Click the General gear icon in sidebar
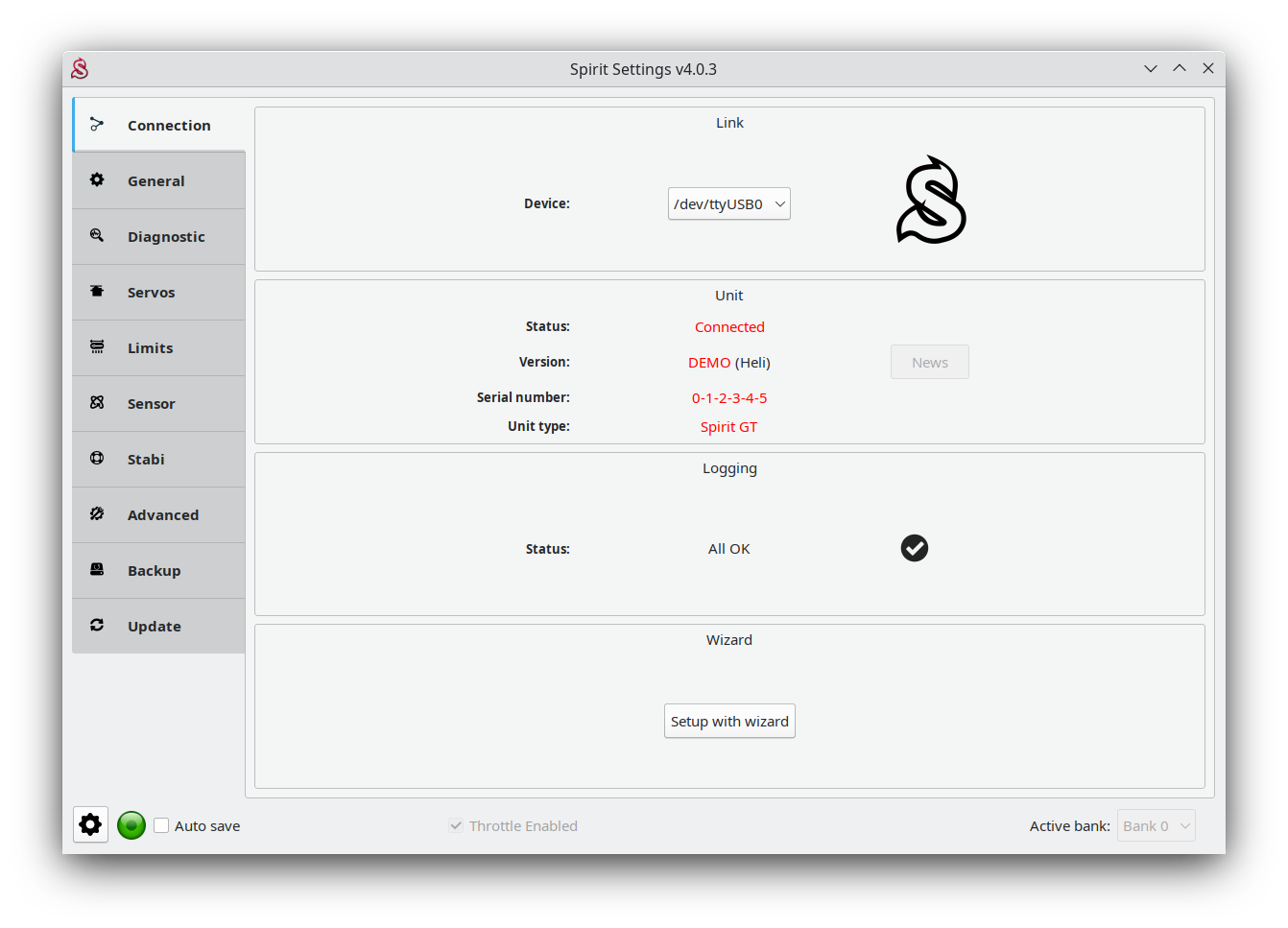The width and height of the screenshot is (1288, 928). pos(97,180)
